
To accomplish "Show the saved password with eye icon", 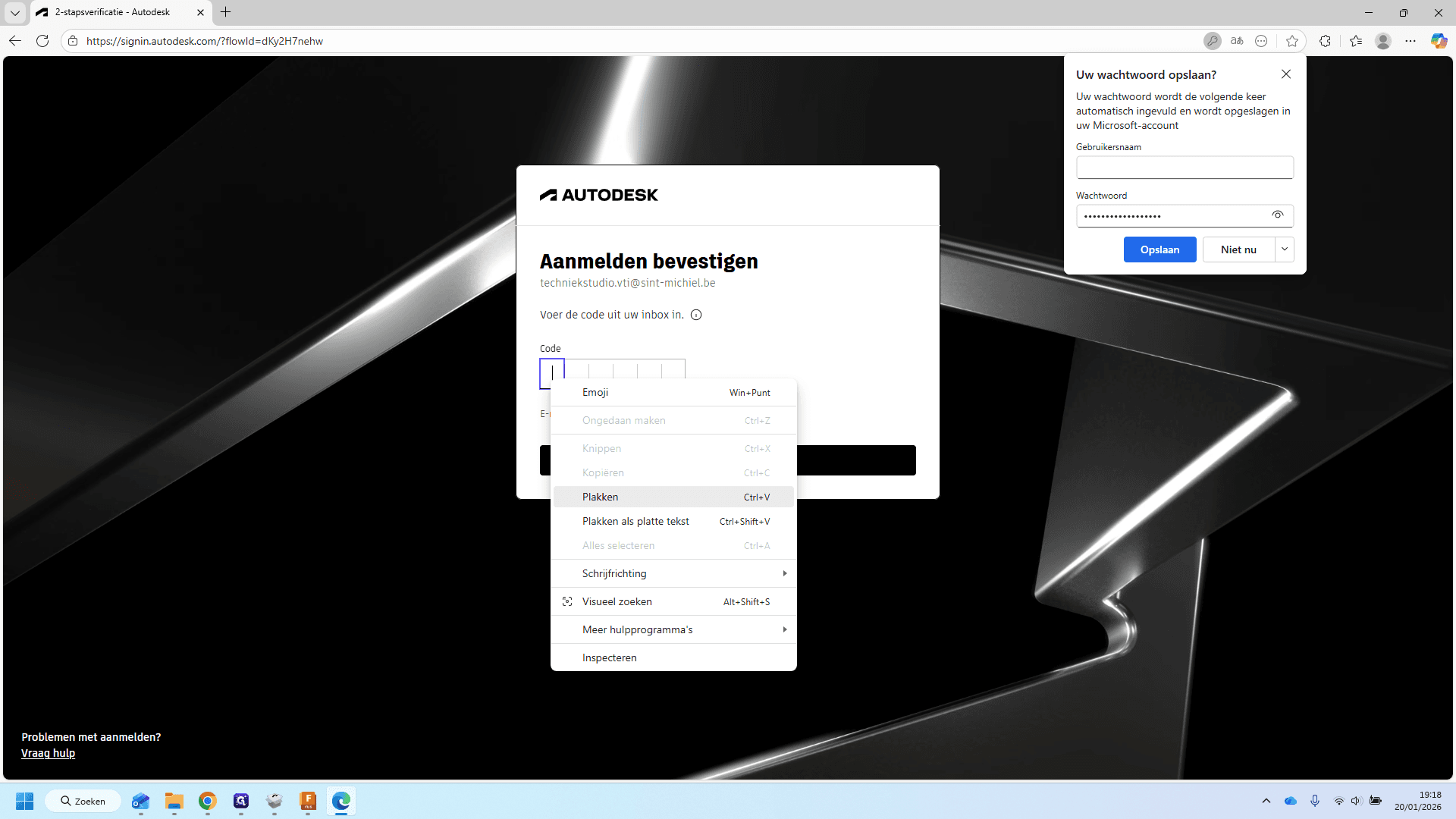I will click(x=1278, y=215).
